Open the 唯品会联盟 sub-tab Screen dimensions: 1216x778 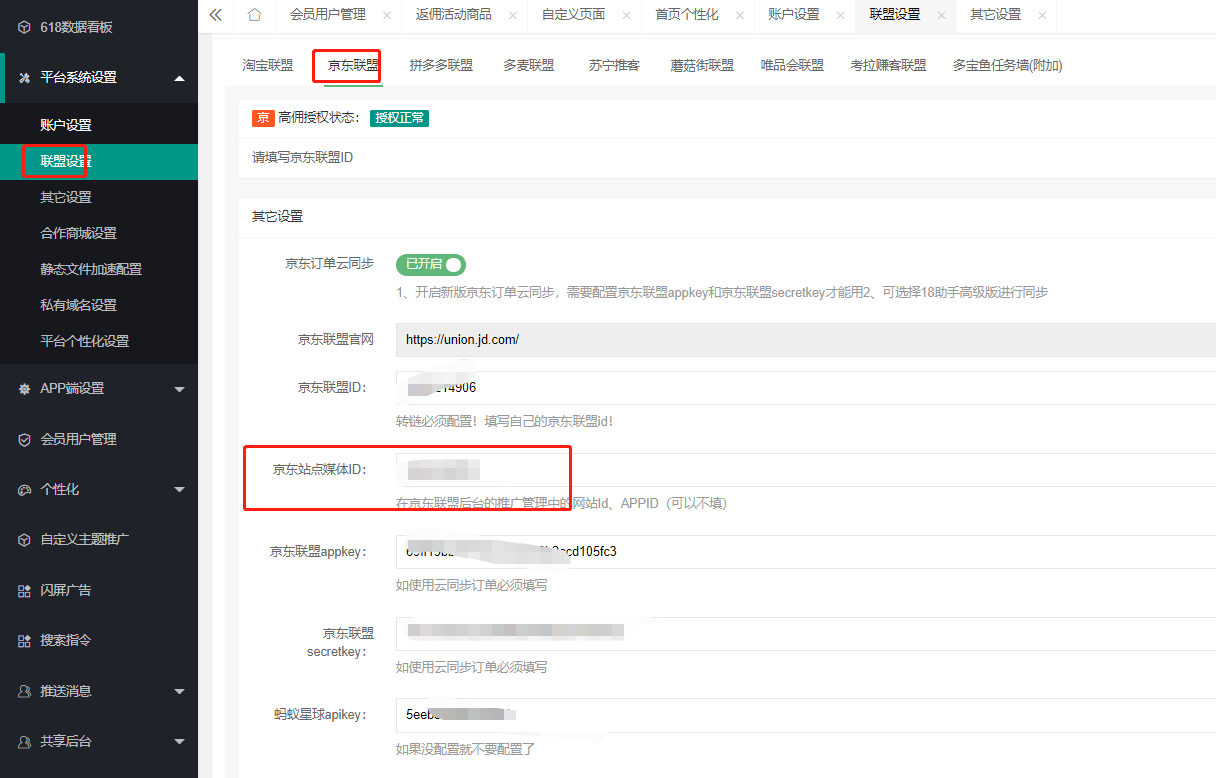coord(792,65)
